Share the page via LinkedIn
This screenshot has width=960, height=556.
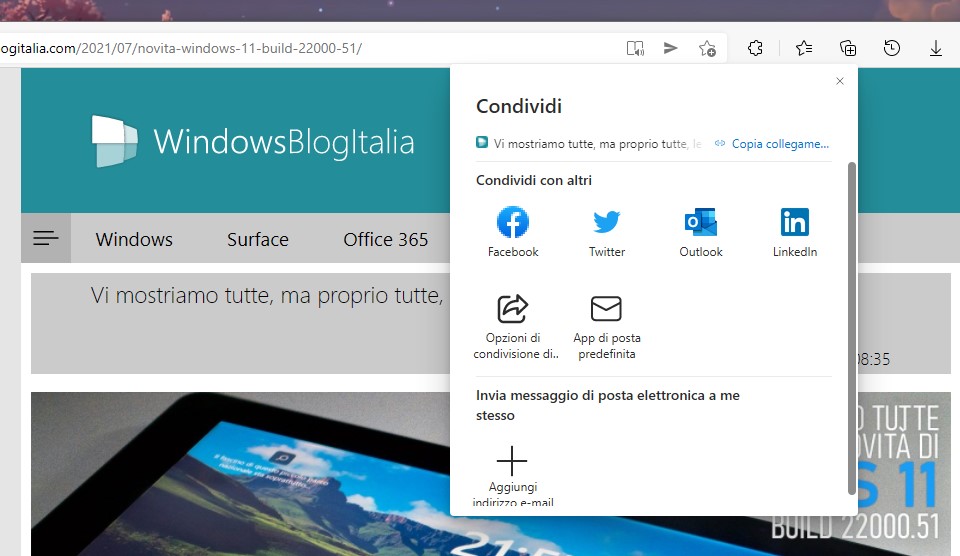point(795,232)
